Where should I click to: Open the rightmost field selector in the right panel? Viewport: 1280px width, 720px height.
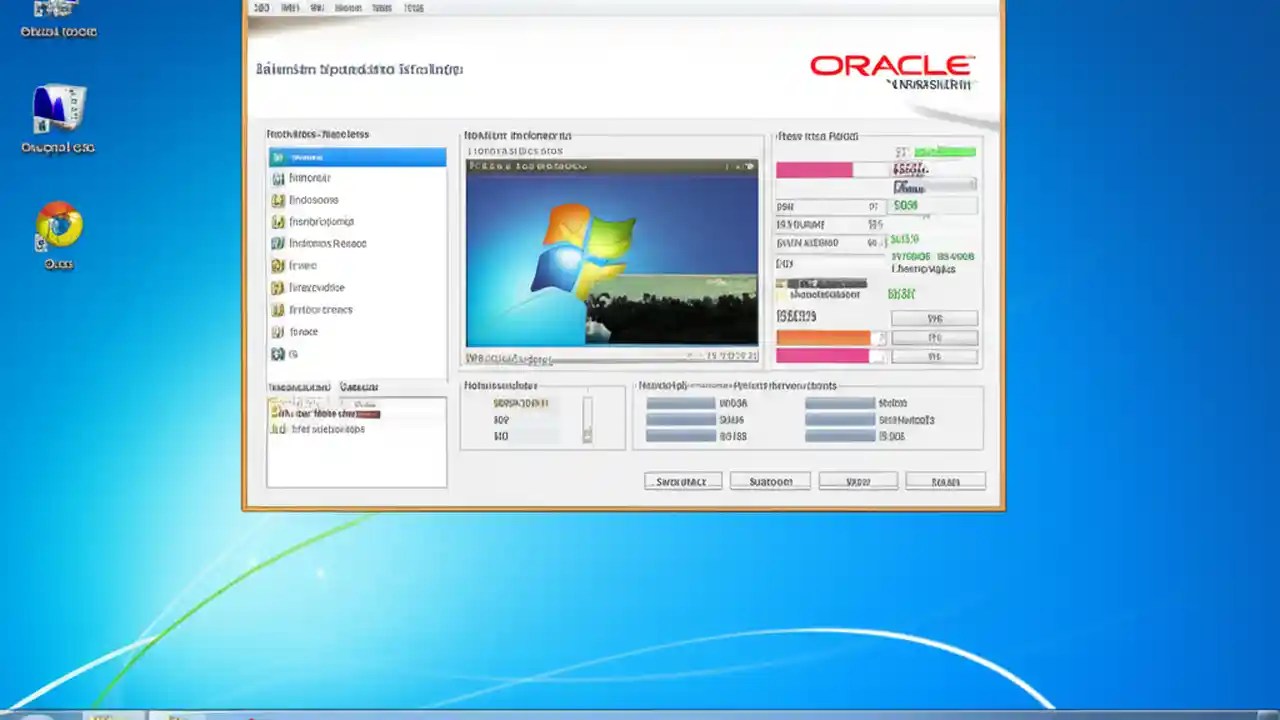(933, 318)
